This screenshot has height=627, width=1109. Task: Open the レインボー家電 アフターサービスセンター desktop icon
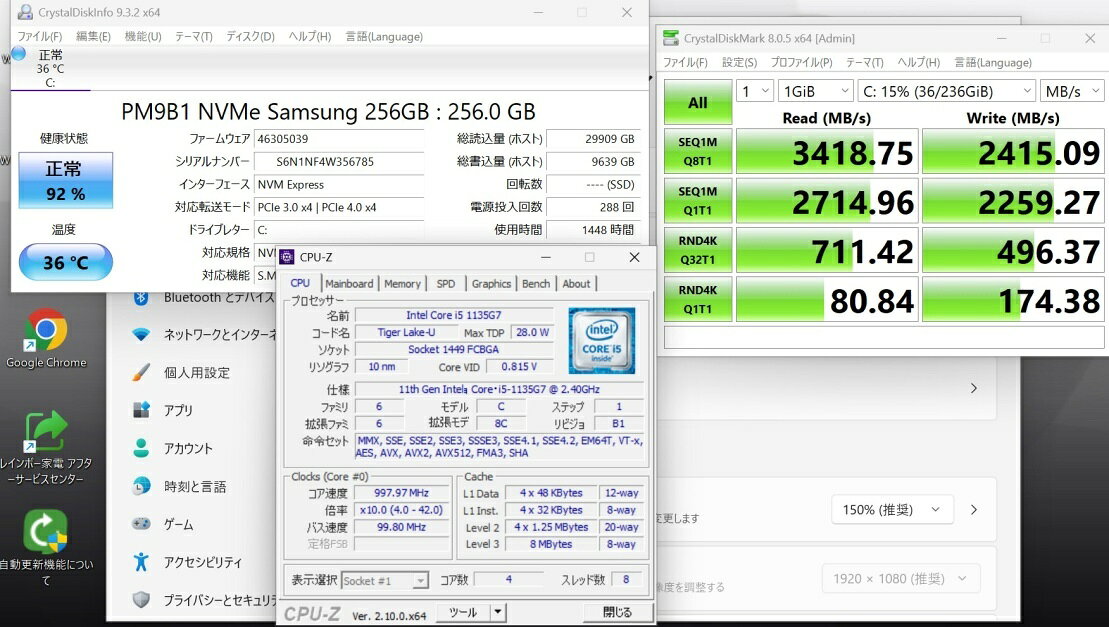click(45, 433)
